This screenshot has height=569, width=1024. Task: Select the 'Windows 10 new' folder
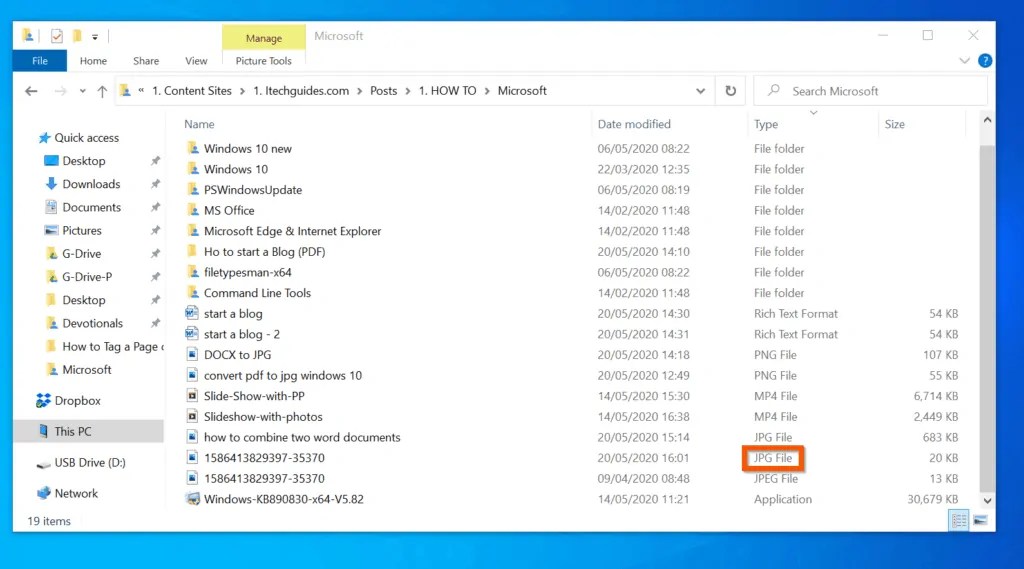click(248, 148)
